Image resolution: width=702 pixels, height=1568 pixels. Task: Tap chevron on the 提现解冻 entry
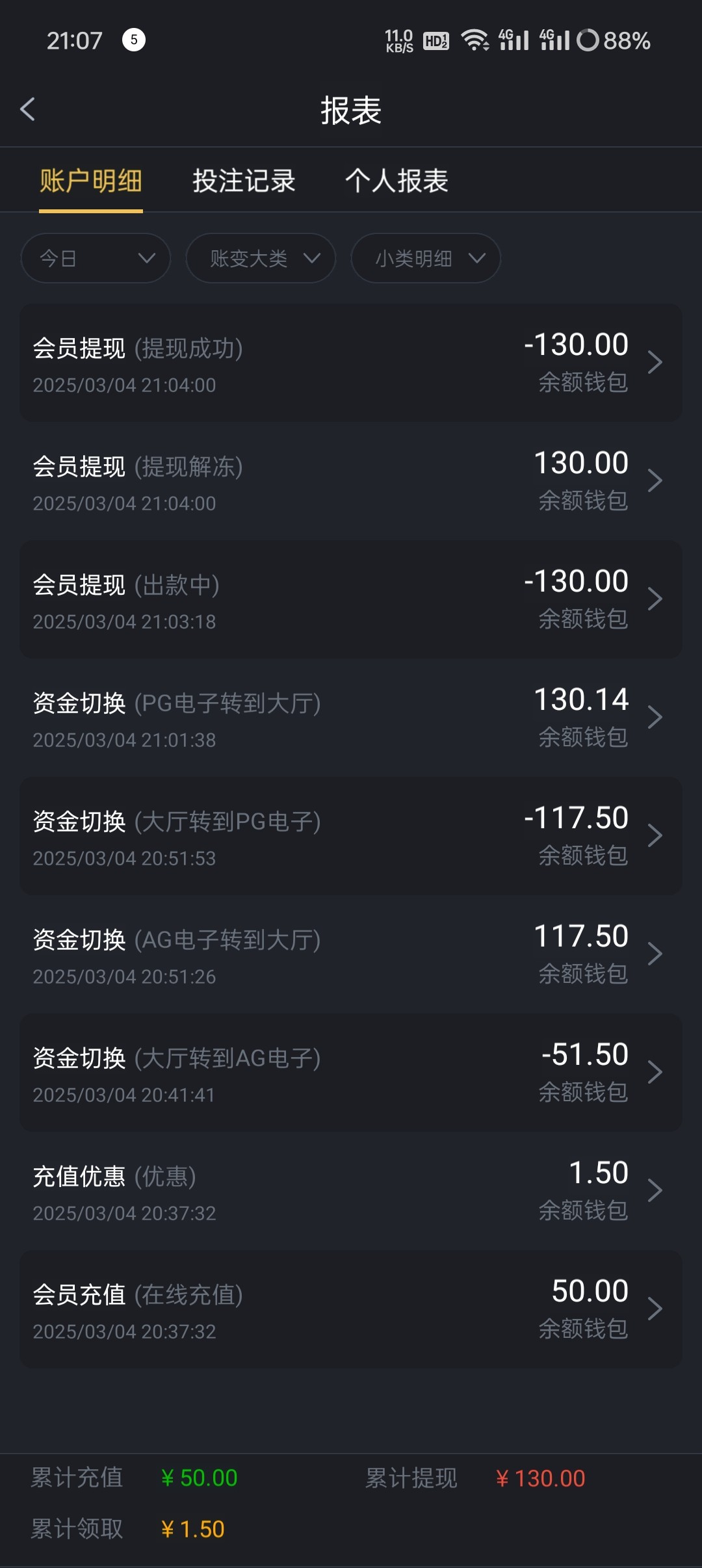pyautogui.click(x=655, y=481)
